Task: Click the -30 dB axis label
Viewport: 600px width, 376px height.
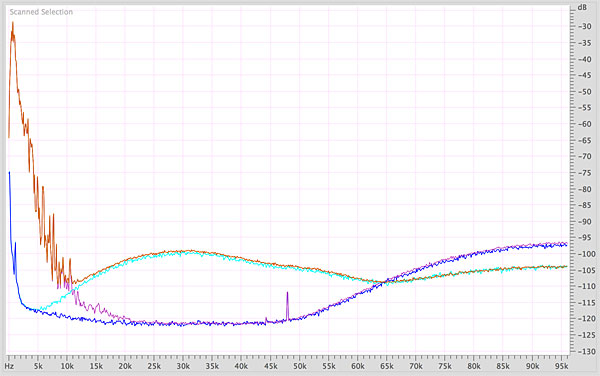Action: click(584, 26)
